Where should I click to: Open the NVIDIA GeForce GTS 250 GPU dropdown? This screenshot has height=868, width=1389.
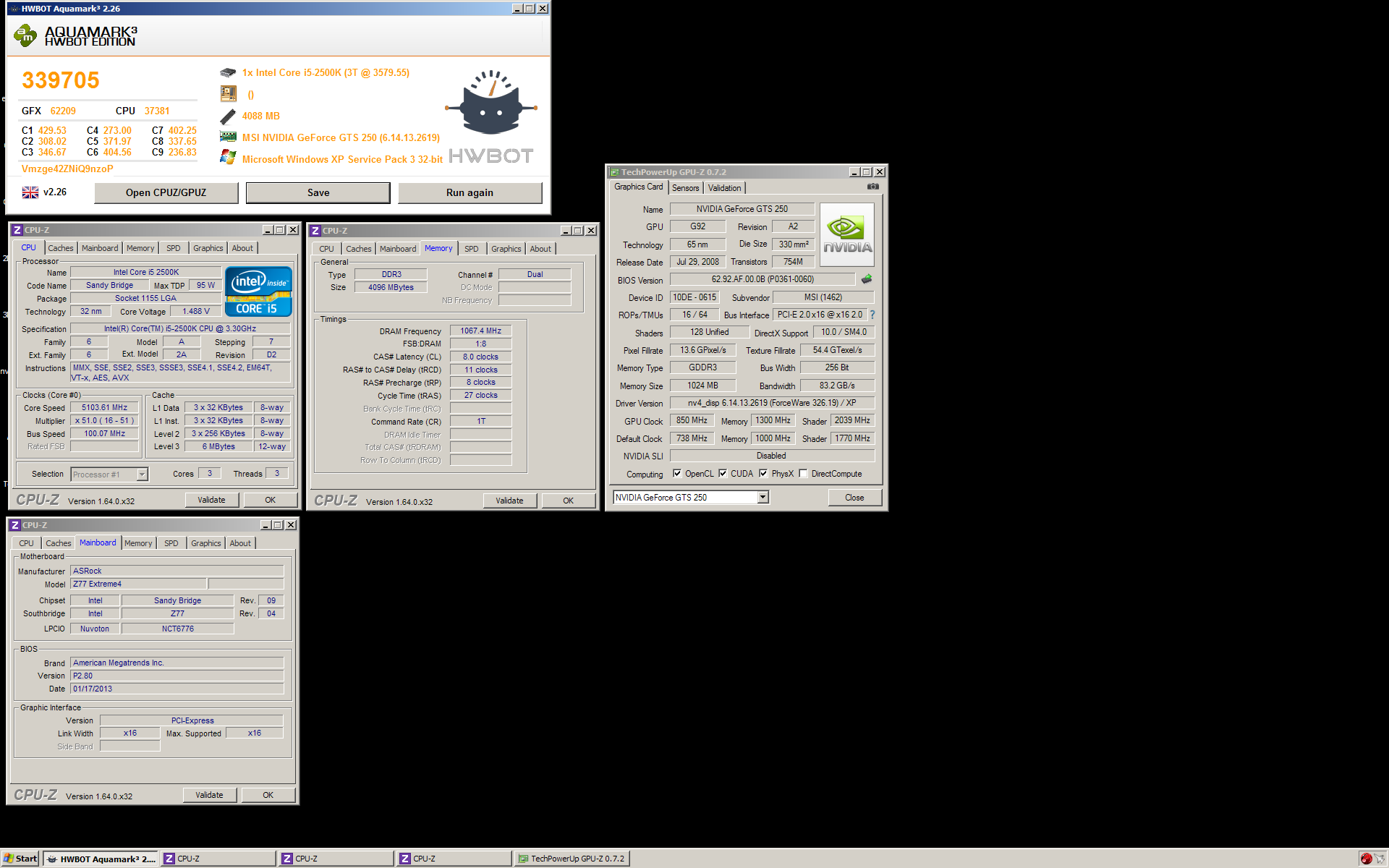point(763,498)
